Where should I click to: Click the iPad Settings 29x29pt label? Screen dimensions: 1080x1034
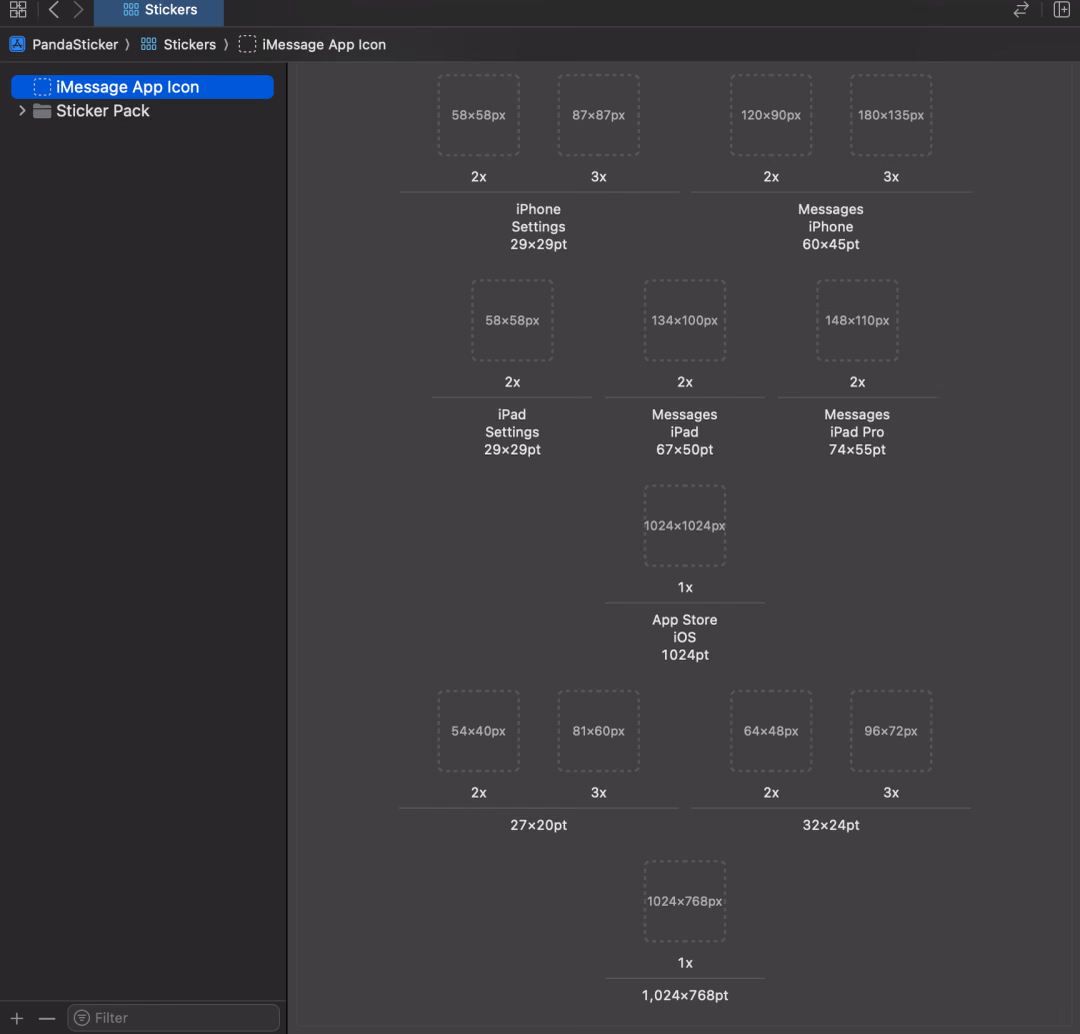tap(512, 432)
